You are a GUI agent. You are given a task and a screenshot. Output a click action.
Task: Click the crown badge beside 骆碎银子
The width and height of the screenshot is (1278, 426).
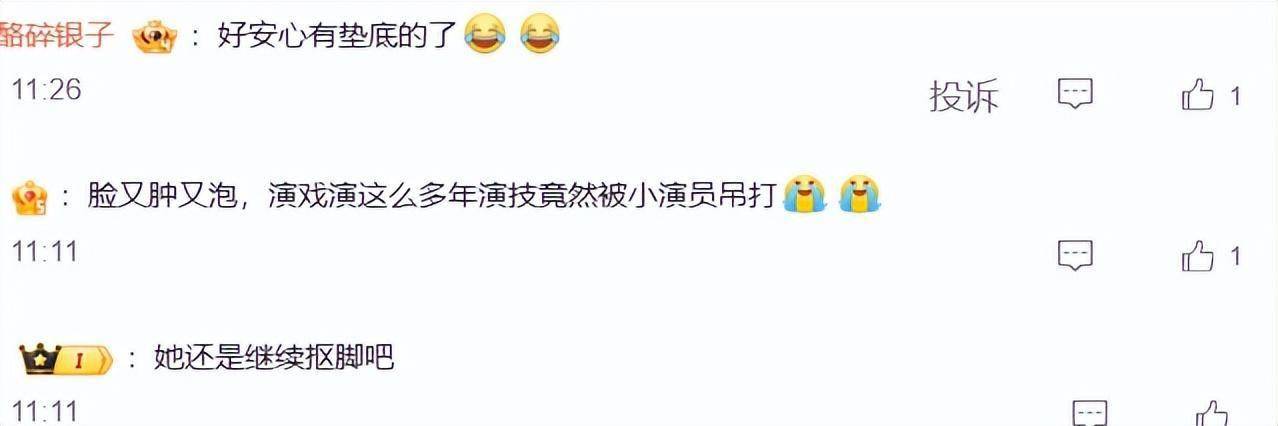click(x=154, y=38)
